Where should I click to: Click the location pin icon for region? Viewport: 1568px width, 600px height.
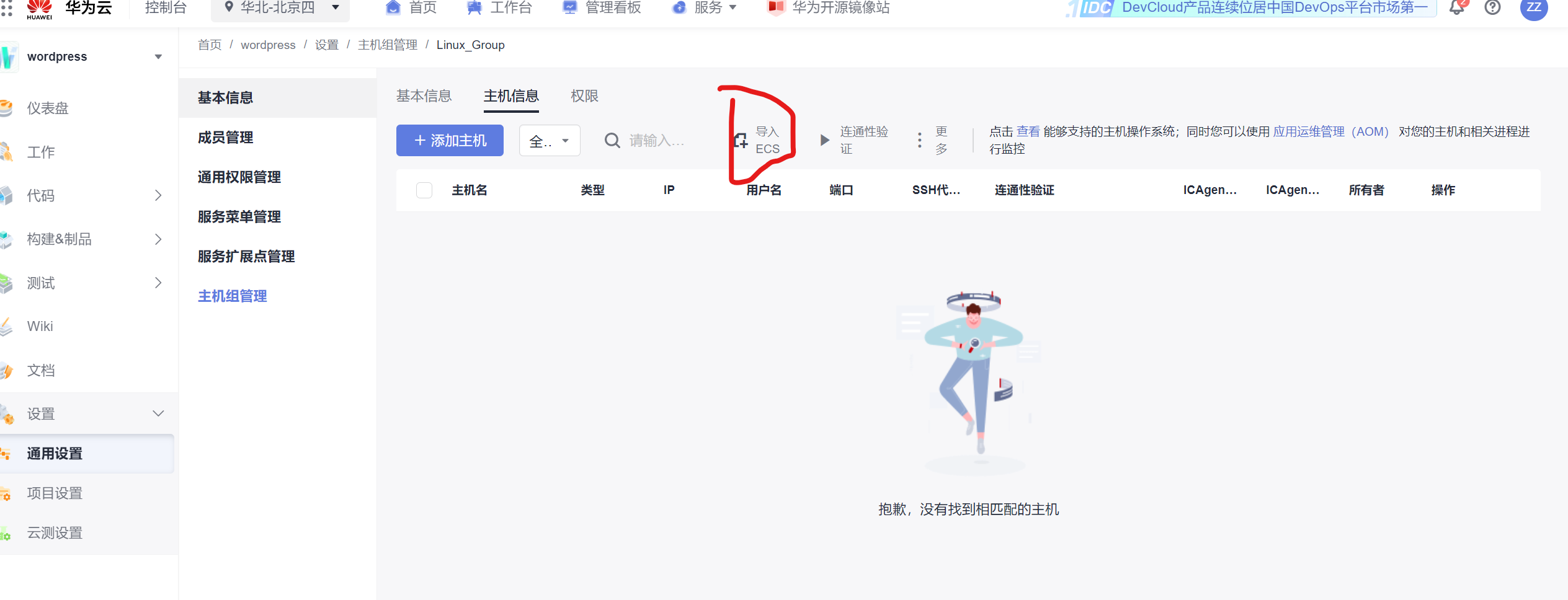229,7
